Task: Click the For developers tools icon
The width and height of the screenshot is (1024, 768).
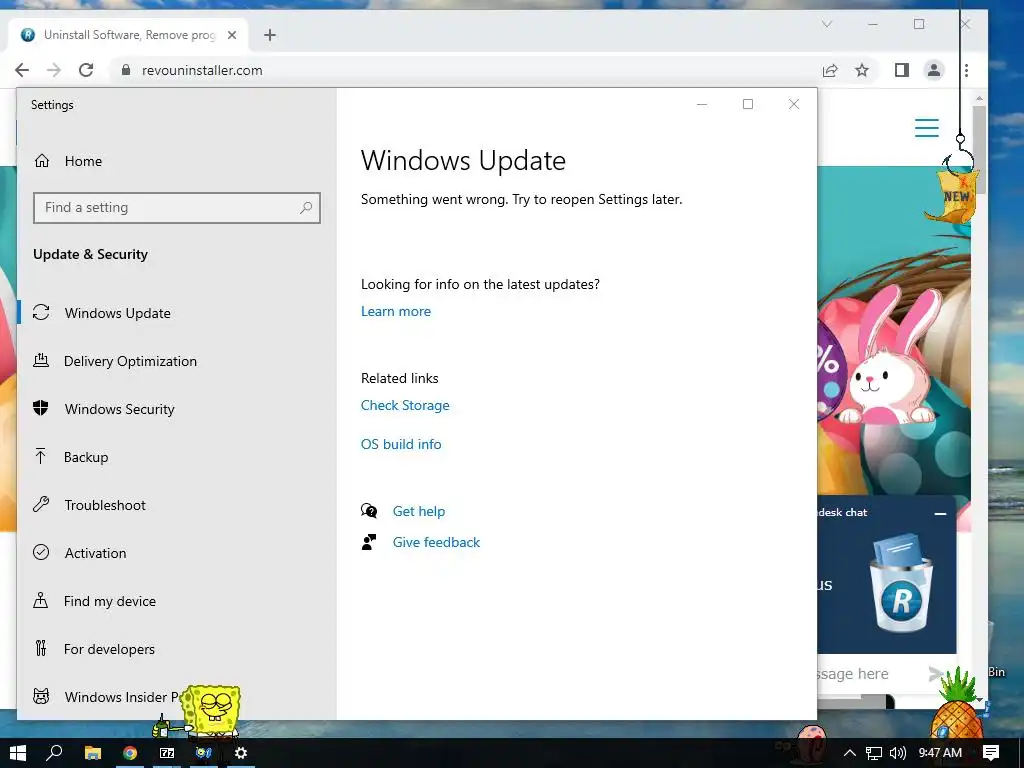Action: (x=40, y=648)
